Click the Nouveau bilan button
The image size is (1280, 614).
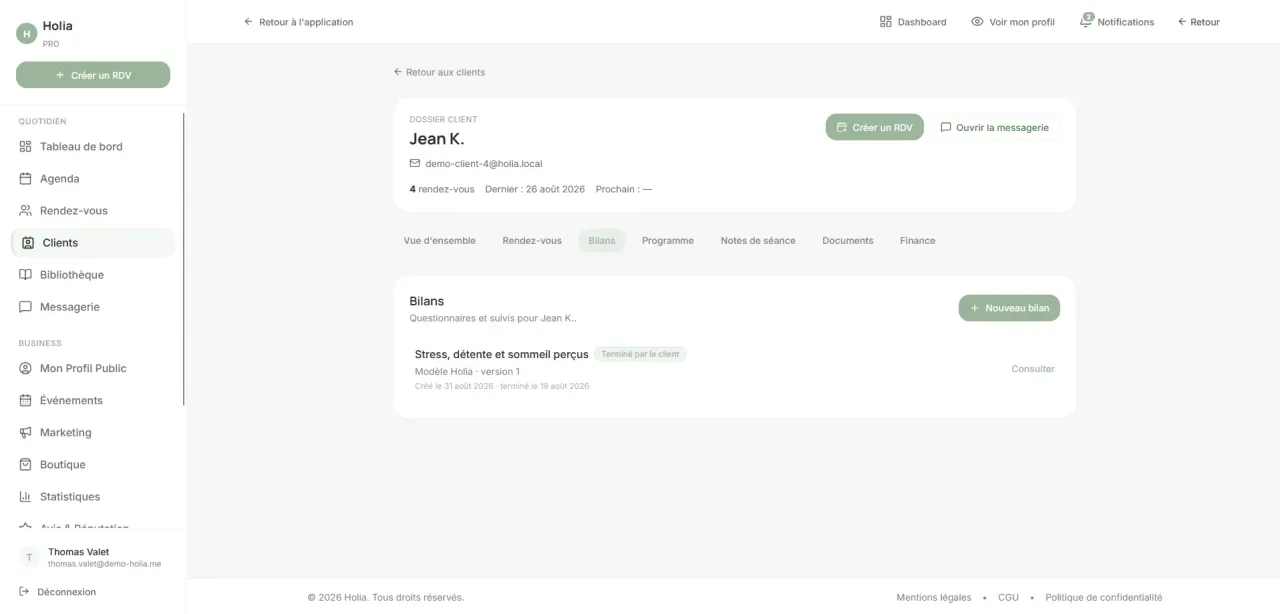[1009, 308]
